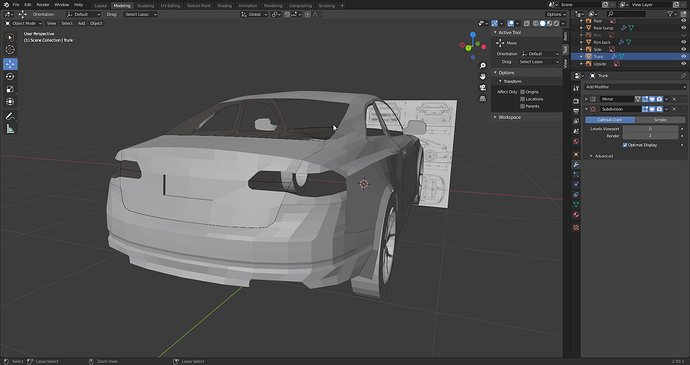Open the World properties tab icon
Screen dimensions: 690x365
[576, 142]
